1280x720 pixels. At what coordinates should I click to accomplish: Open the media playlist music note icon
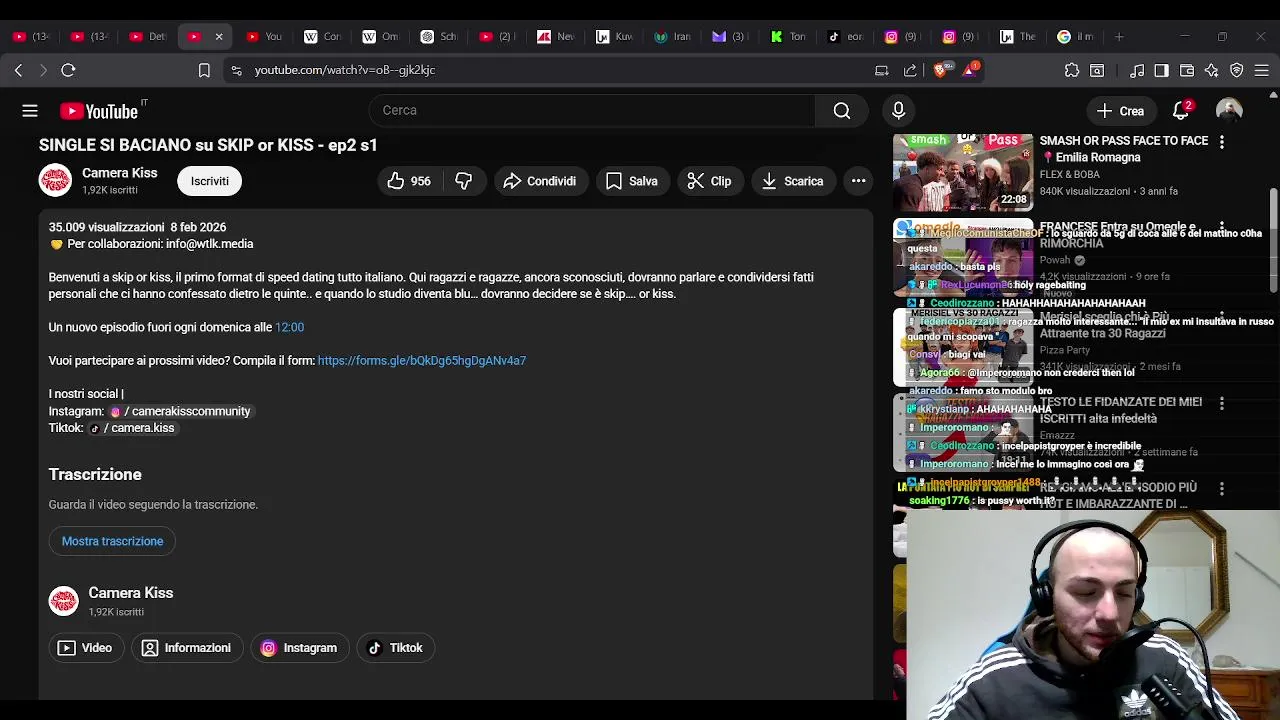click(x=1137, y=70)
